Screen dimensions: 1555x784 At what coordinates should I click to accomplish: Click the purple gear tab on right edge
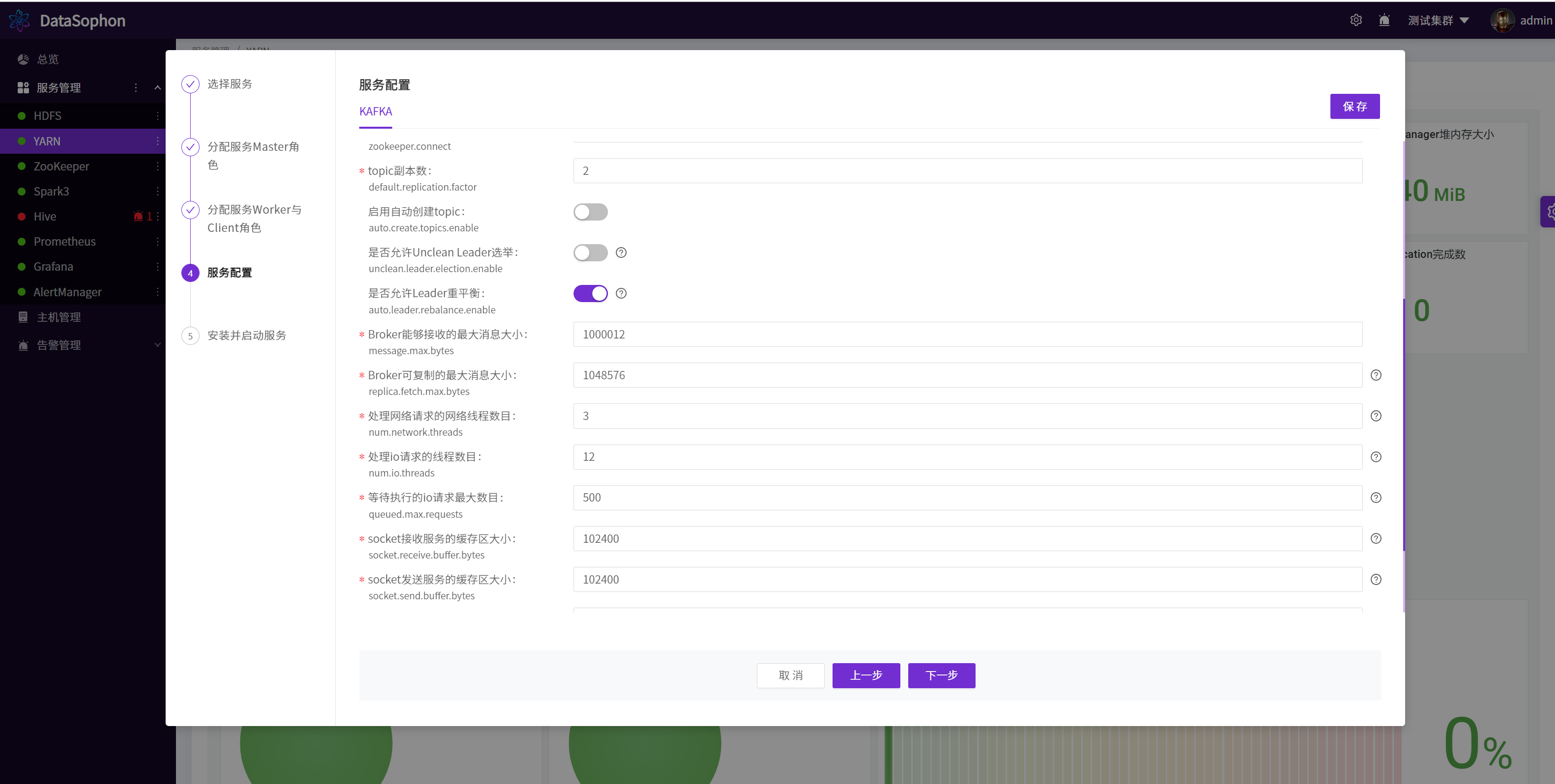click(1548, 211)
